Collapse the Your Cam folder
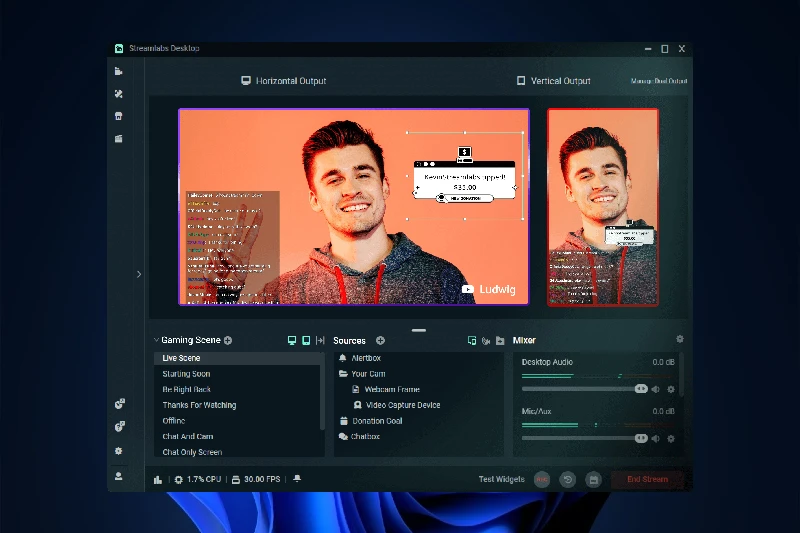800x533 pixels. tap(343, 374)
